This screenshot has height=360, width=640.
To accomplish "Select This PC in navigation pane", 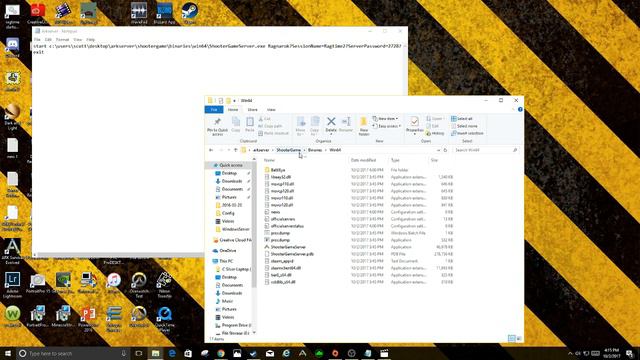I will click(x=226, y=261).
